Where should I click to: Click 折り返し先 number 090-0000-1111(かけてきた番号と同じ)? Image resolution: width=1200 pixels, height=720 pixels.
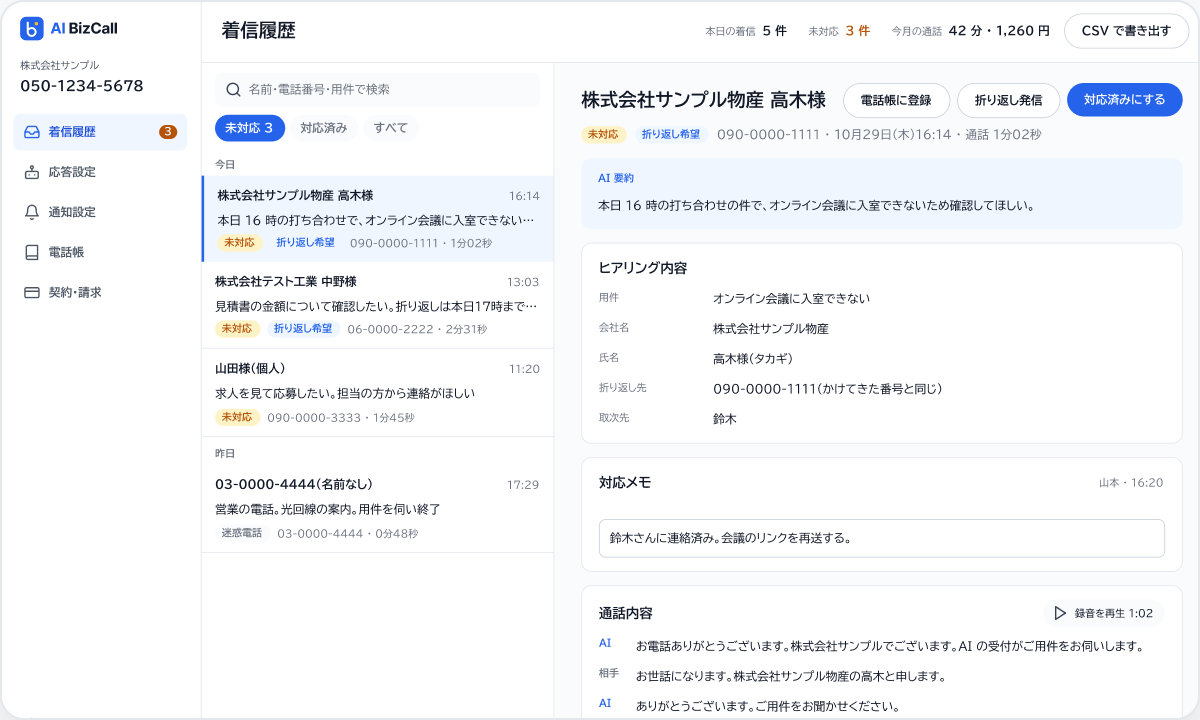pyautogui.click(x=828, y=388)
